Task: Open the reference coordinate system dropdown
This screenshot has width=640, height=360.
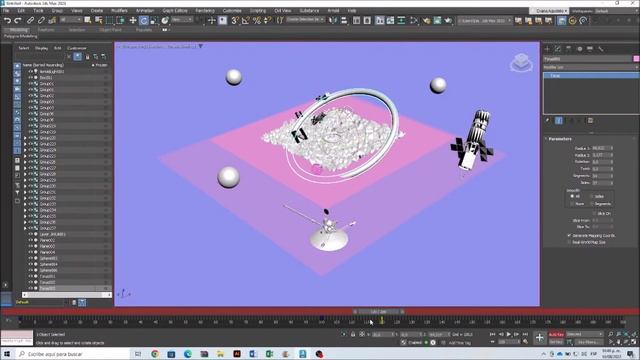Action: 182,20
